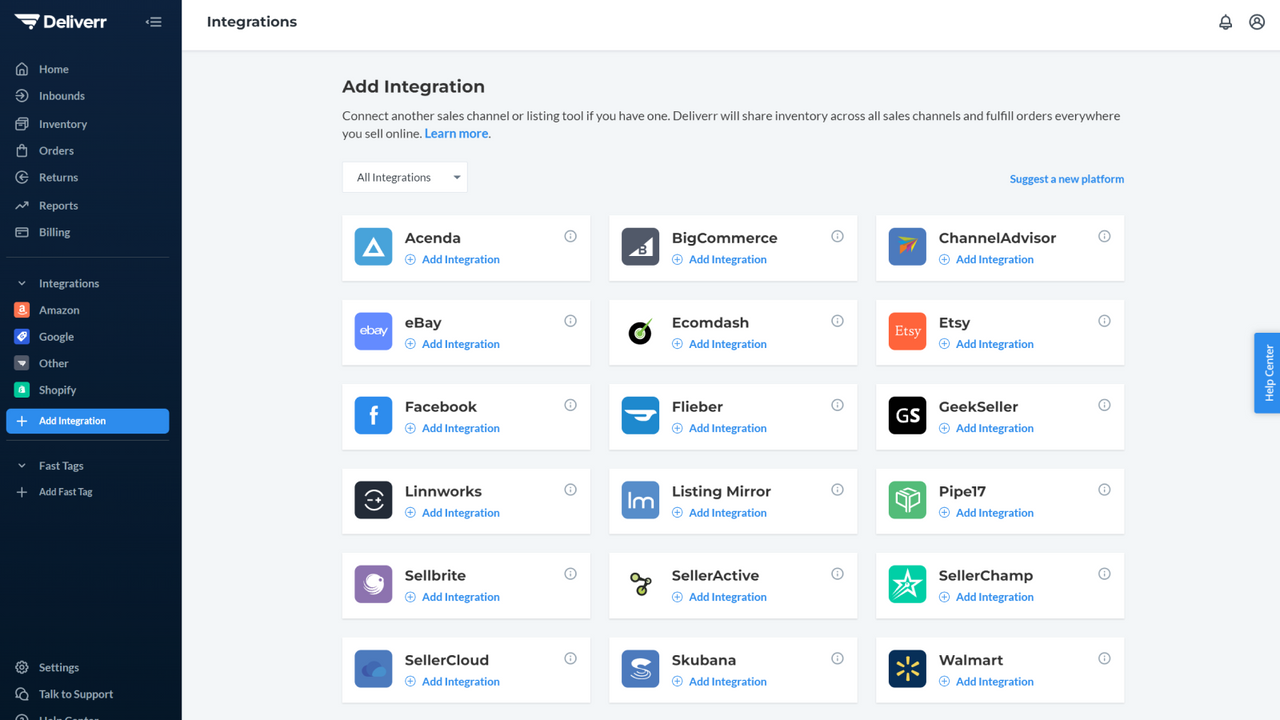Viewport: 1280px width, 720px height.
Task: Add Integration for Linnworks
Action: point(452,513)
